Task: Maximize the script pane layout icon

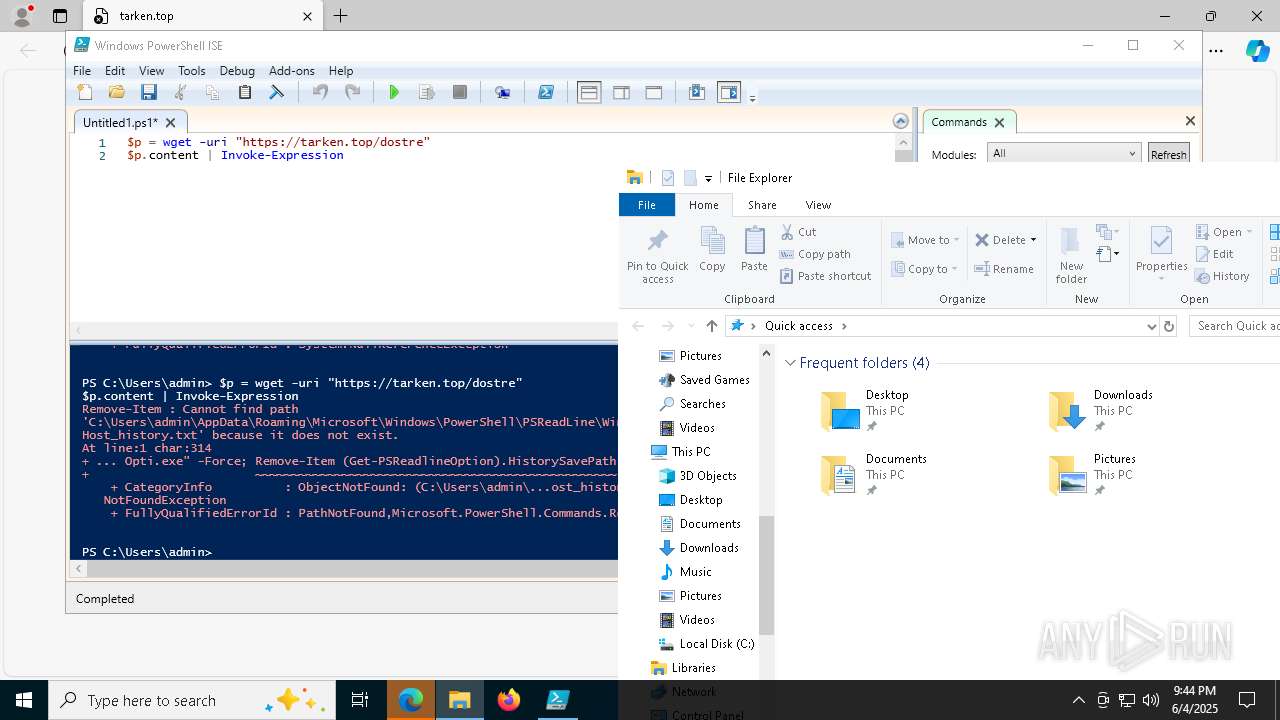Action: pos(654,92)
